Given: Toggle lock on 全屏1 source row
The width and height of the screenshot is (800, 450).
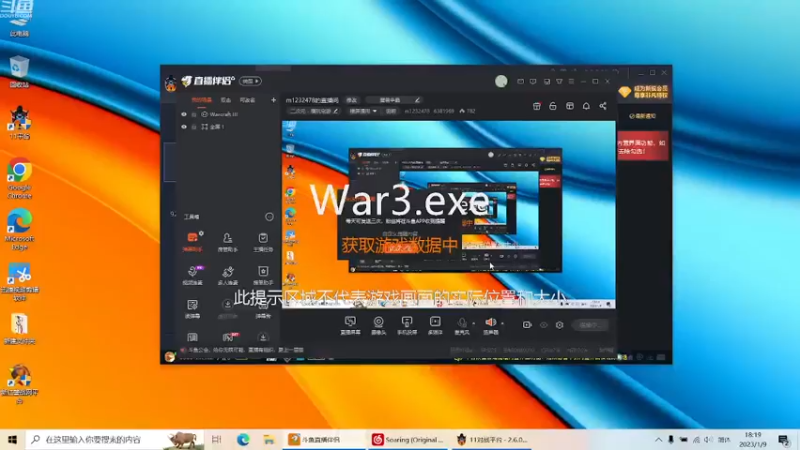Looking at the screenshot, I should (194, 127).
